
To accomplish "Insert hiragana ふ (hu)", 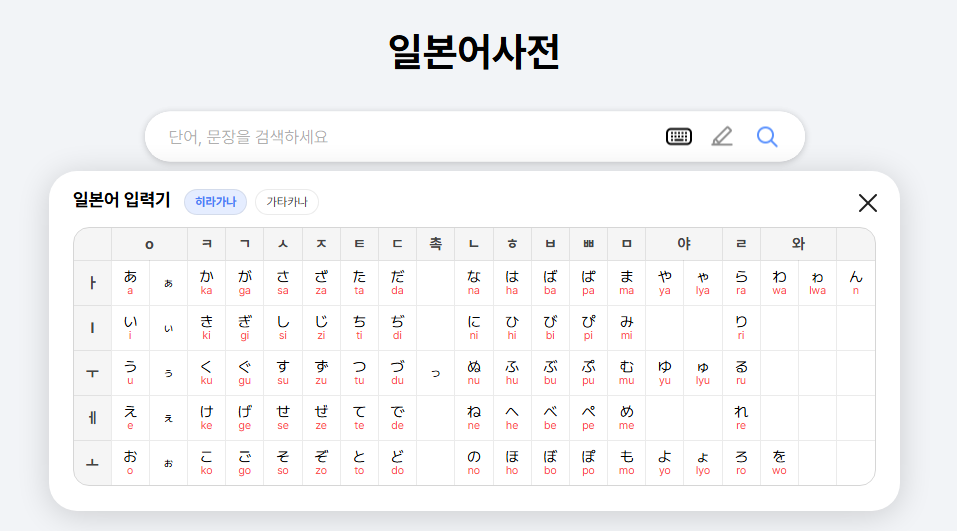I will tap(512, 373).
